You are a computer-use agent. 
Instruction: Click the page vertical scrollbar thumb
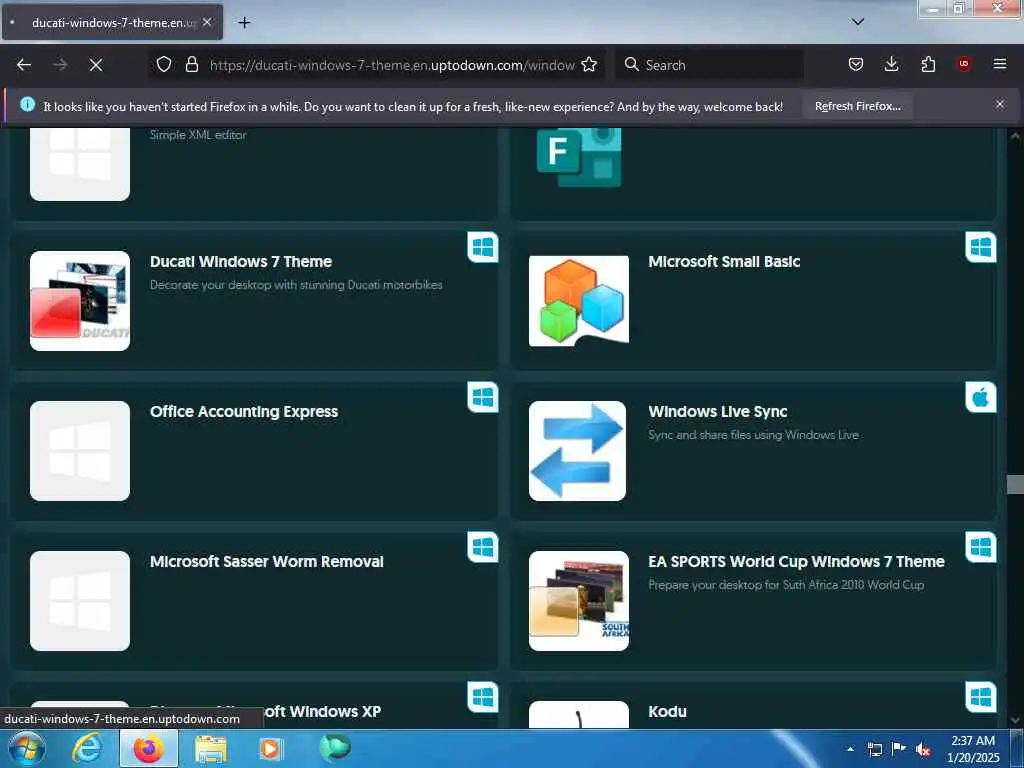[1015, 484]
